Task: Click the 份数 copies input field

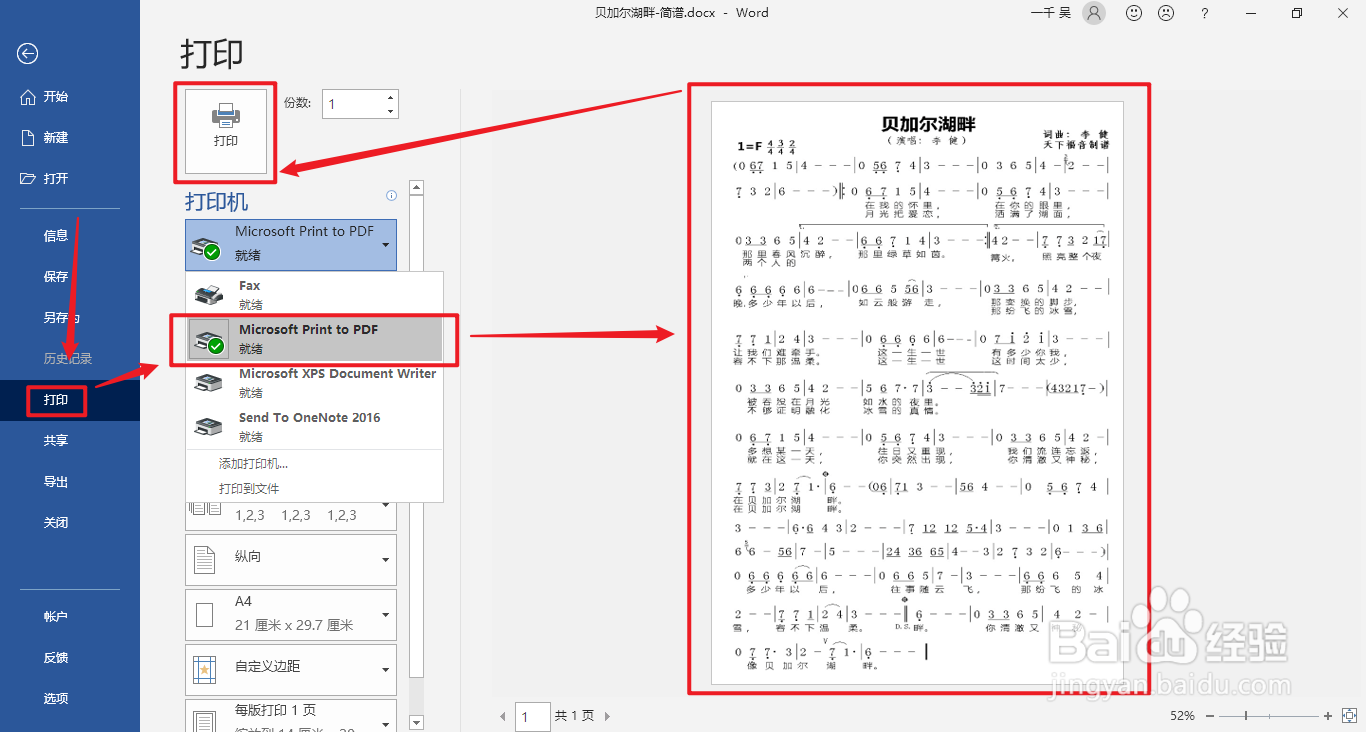Action: [353, 104]
